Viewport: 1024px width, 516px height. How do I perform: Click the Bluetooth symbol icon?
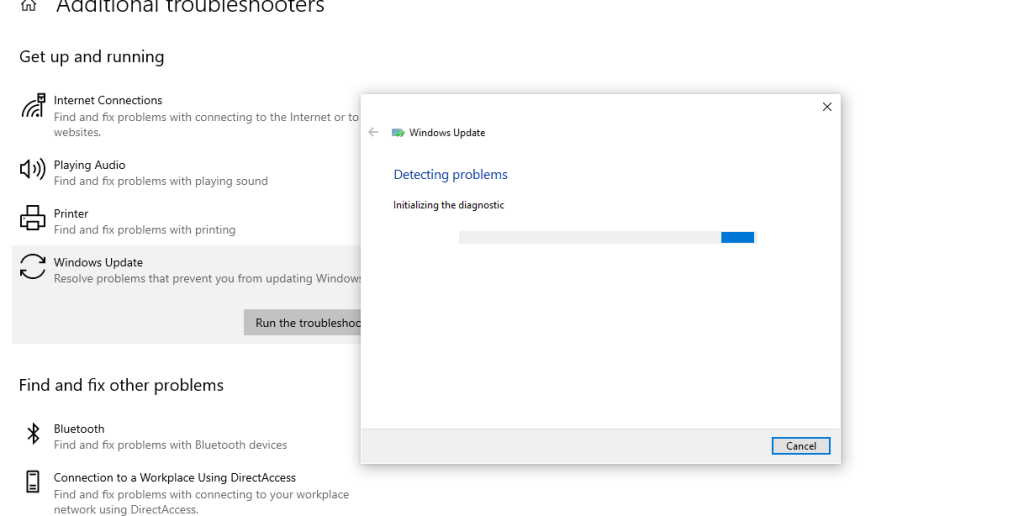[x=33, y=433]
